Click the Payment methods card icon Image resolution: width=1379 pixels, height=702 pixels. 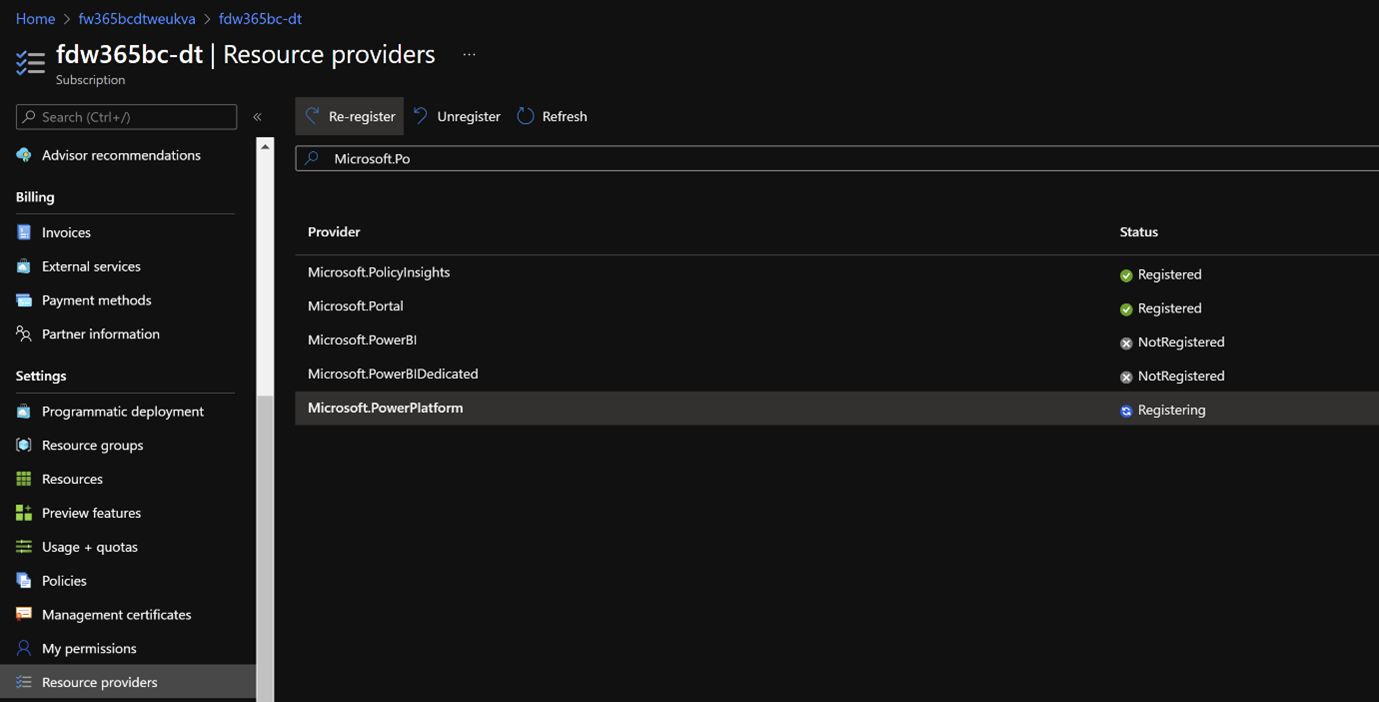(x=24, y=300)
